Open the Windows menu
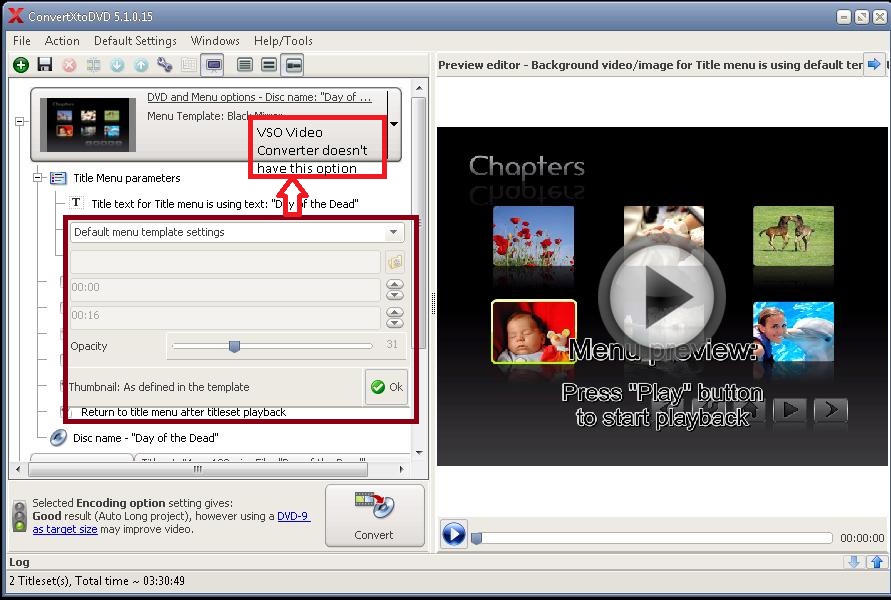This screenshot has width=891, height=600. point(215,40)
